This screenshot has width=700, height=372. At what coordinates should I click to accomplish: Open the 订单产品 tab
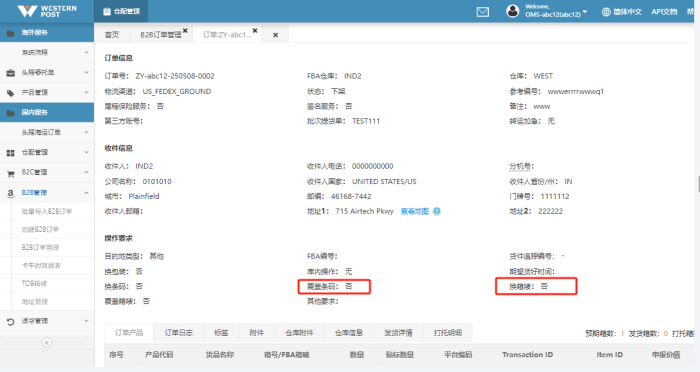tap(129, 333)
